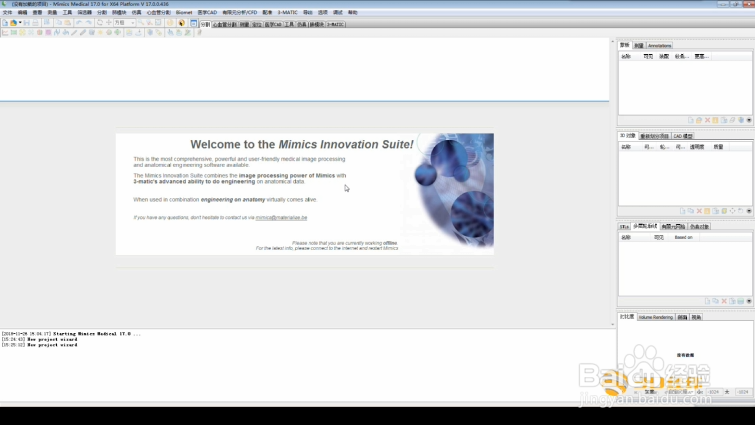Click the Save project disk icon
Image resolution: width=755 pixels, height=425 pixels.
26,23
